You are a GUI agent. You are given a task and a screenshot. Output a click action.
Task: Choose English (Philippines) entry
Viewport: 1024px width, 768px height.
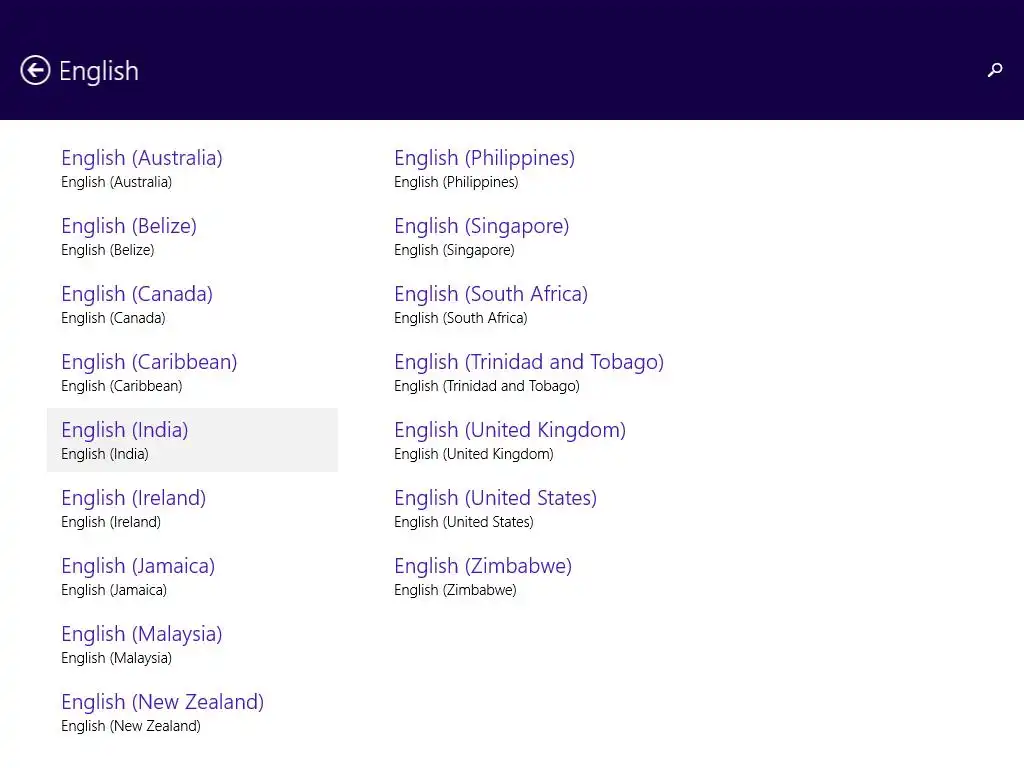coord(484,158)
